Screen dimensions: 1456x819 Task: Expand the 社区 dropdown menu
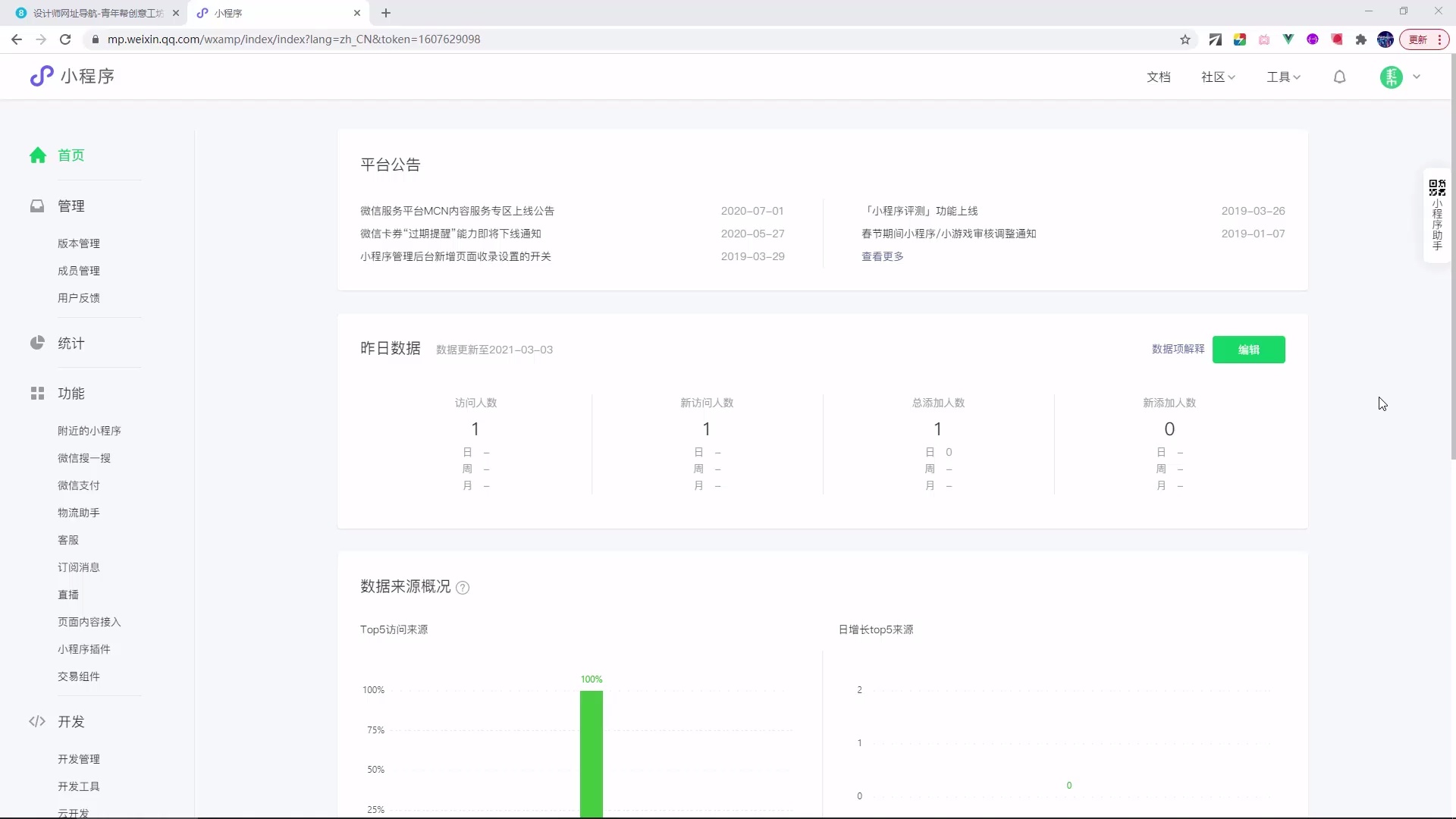click(1218, 77)
